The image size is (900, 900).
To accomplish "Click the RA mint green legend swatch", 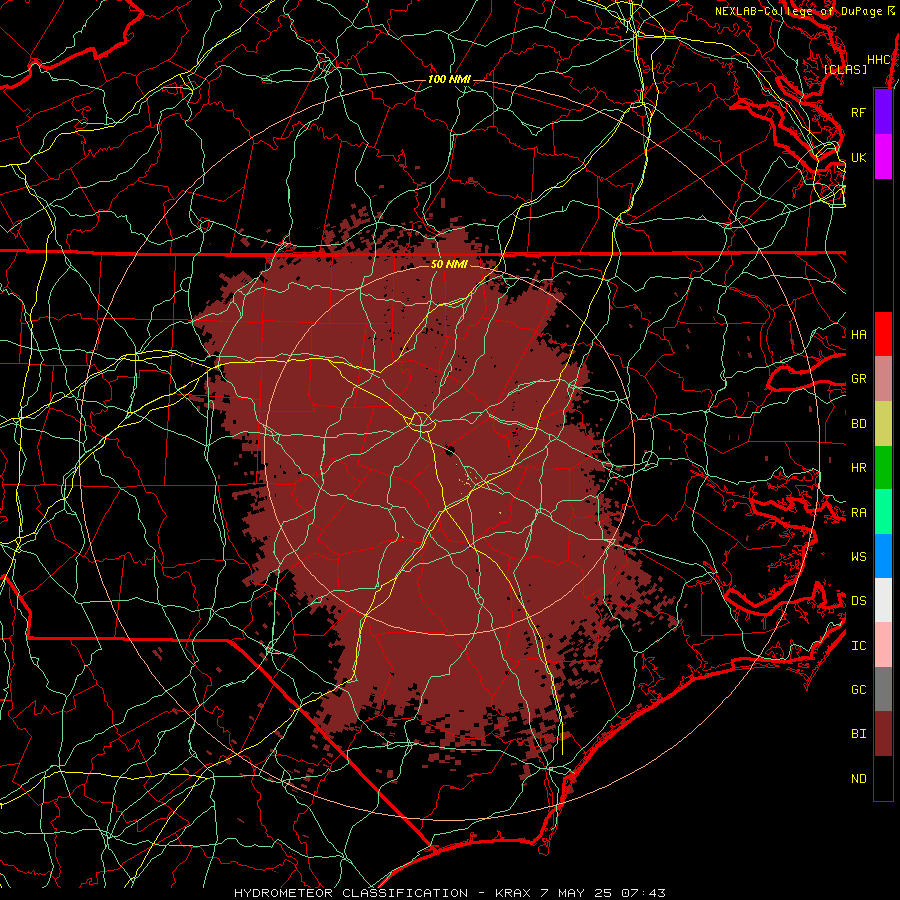I will click(x=883, y=512).
